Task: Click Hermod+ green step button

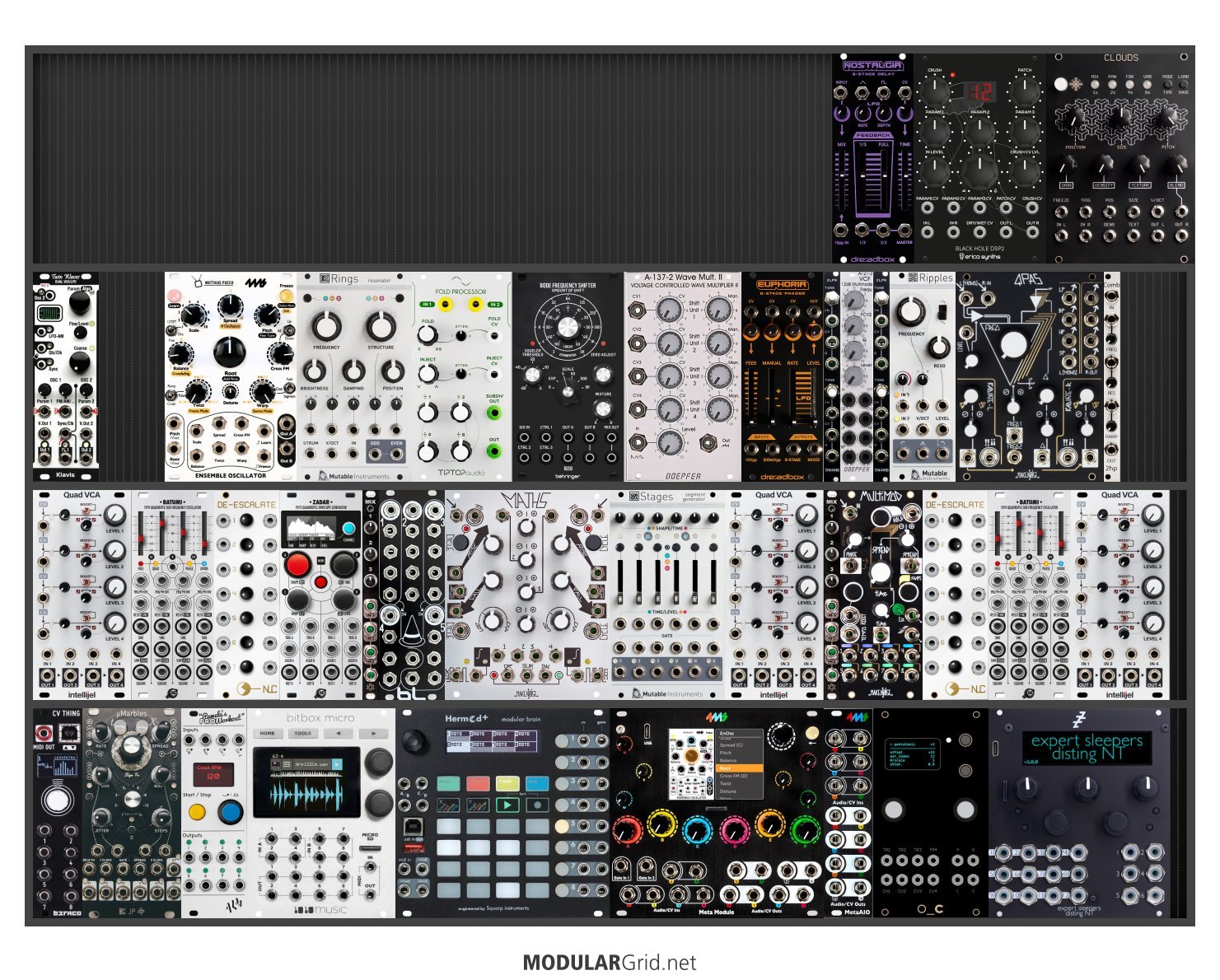Action: pos(448,783)
